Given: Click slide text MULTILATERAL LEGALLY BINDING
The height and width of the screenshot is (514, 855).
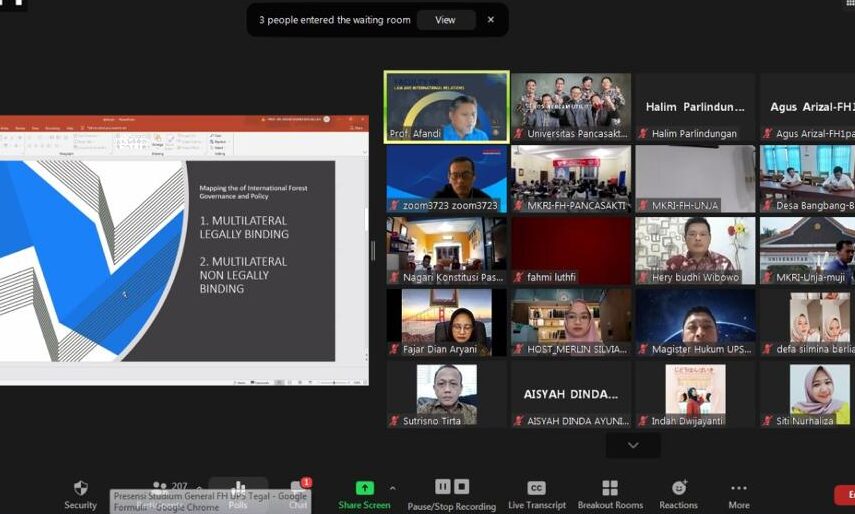Looking at the screenshot, I should [x=244, y=227].
